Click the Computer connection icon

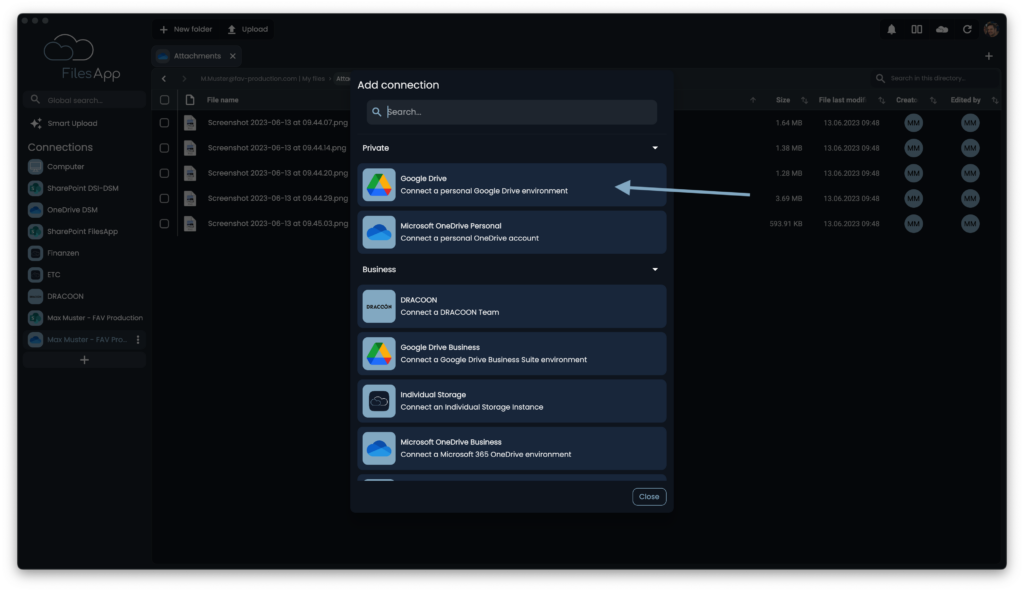tap(35, 167)
